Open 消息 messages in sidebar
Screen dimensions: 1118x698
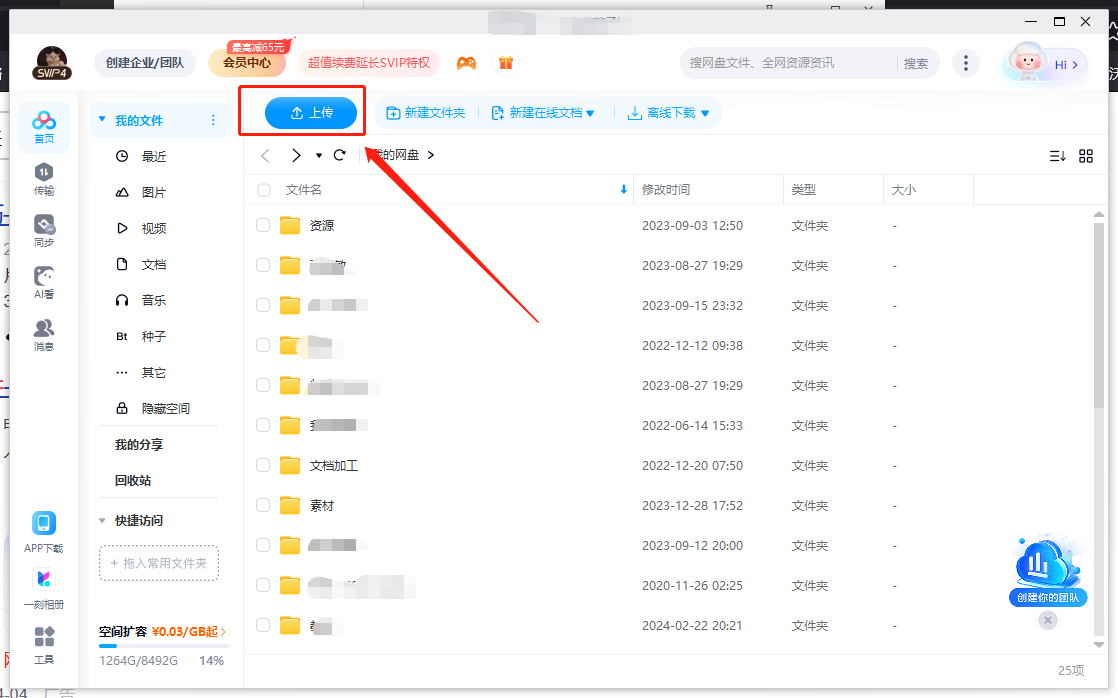44,332
